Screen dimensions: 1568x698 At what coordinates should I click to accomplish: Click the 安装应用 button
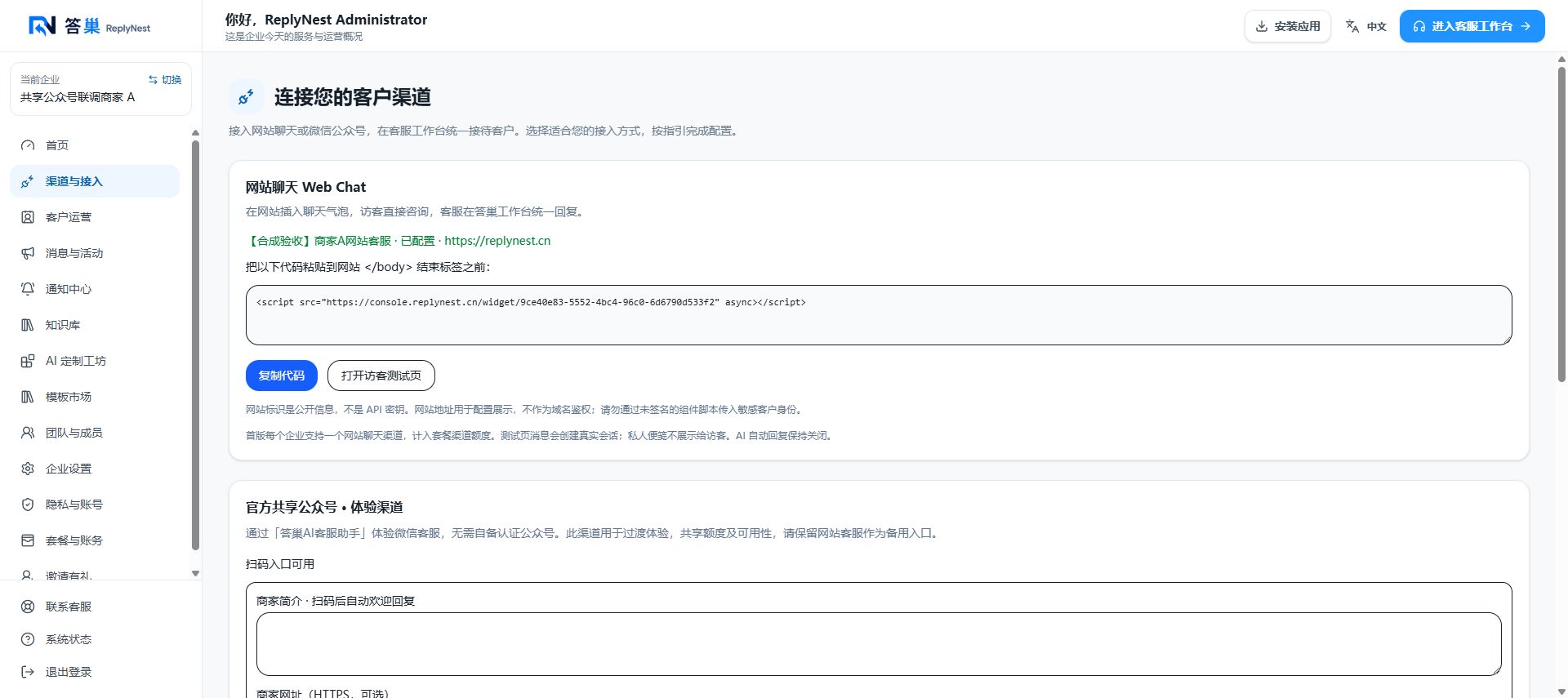[1288, 26]
